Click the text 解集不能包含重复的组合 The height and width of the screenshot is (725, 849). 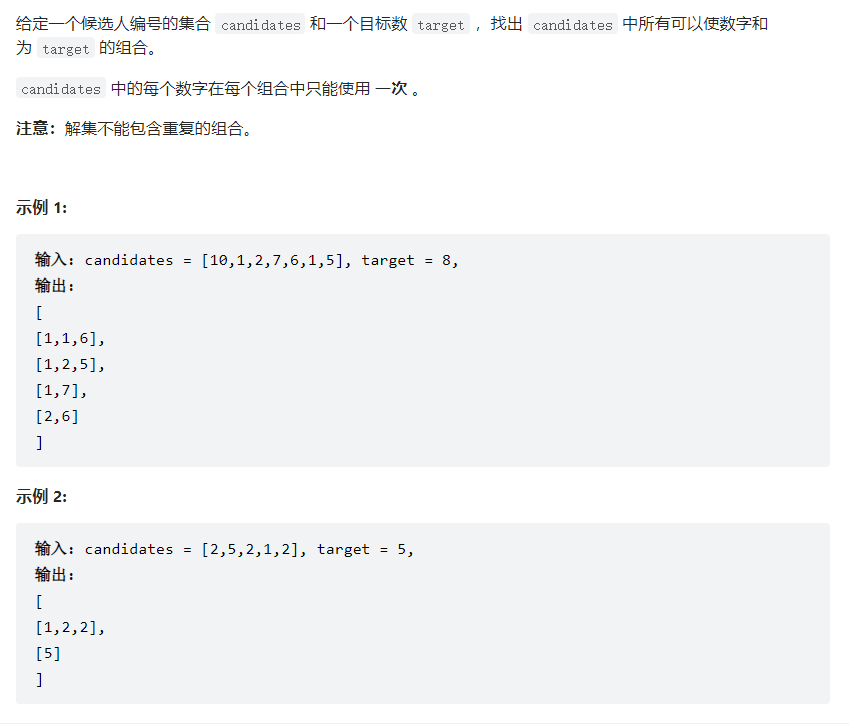(158, 129)
